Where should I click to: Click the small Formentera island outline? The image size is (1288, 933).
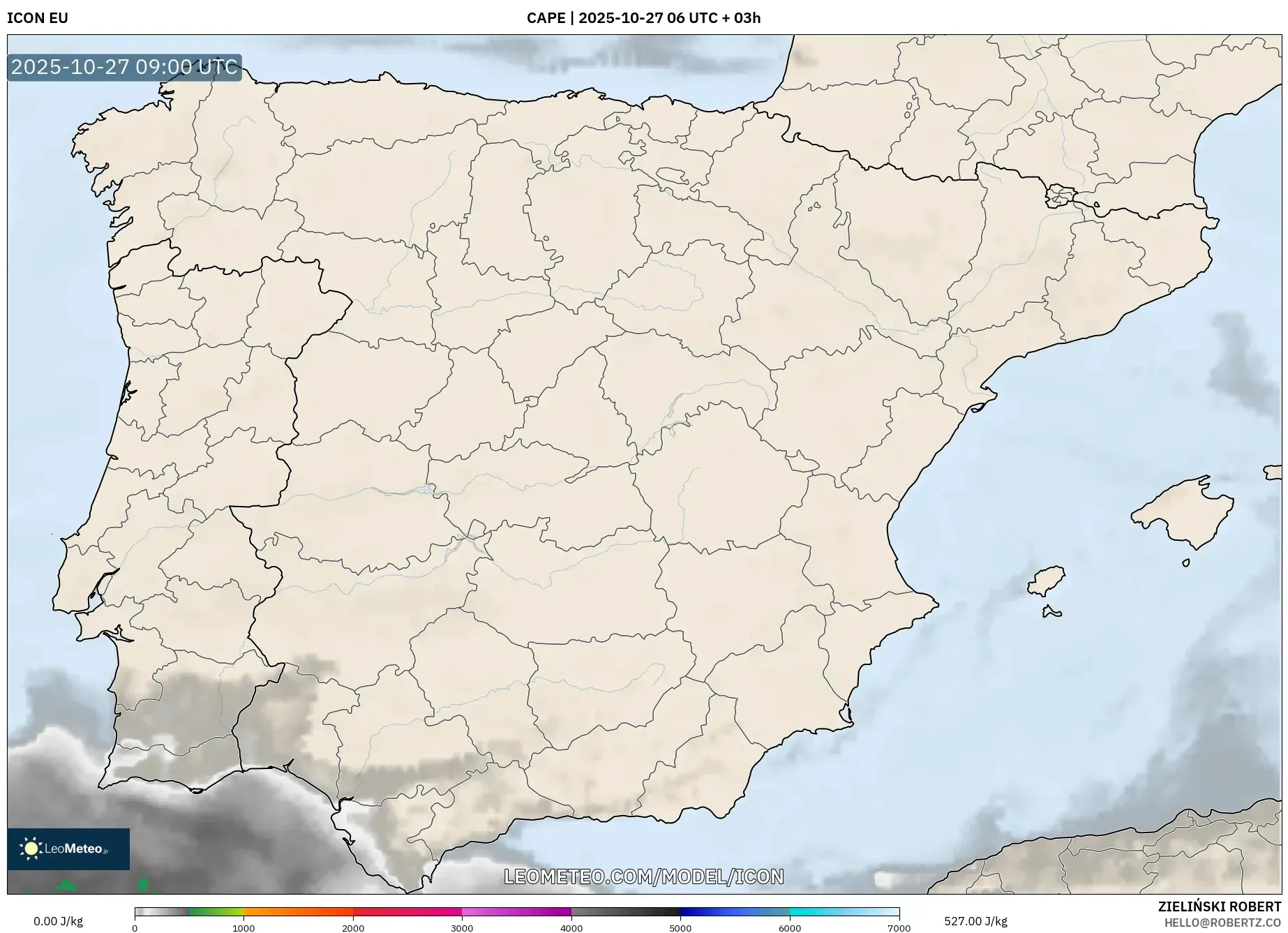pos(1051,613)
